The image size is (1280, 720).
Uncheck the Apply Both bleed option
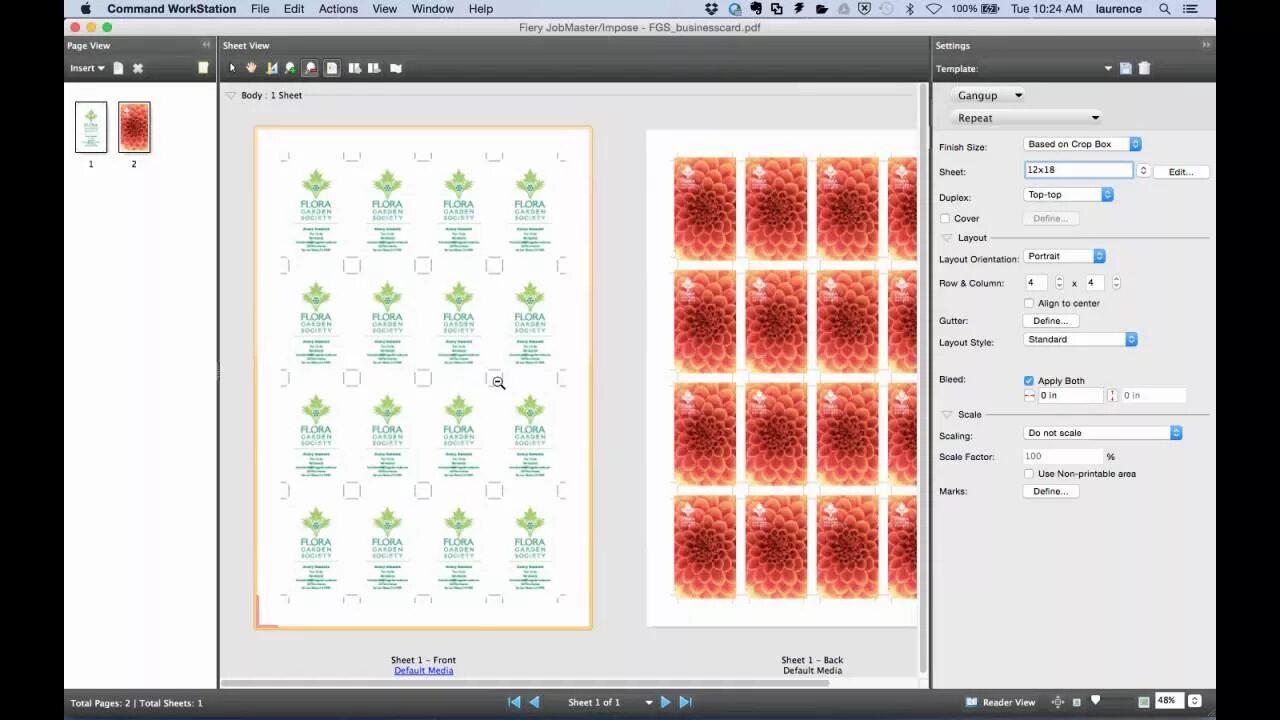(1029, 381)
